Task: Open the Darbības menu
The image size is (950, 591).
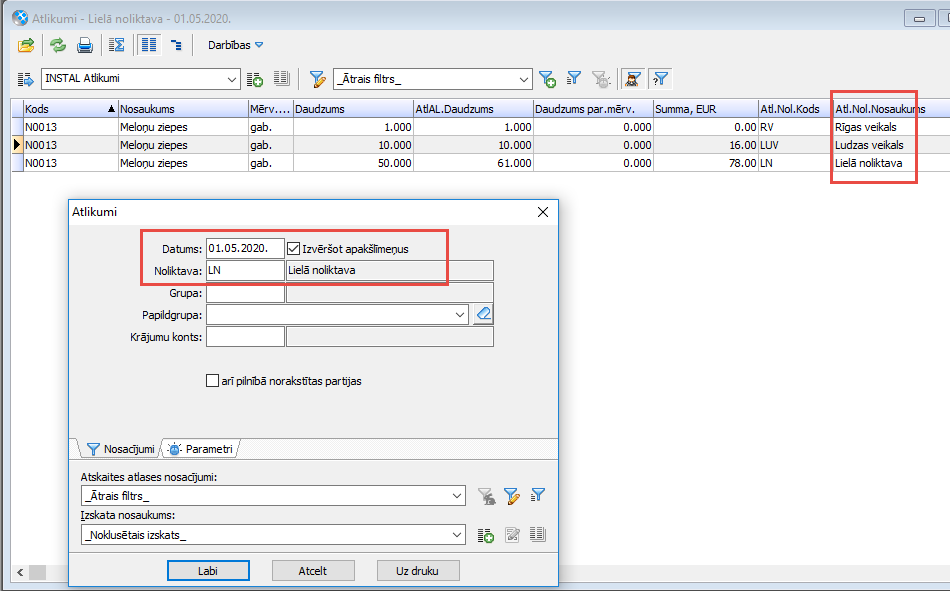Action: pyautogui.click(x=234, y=45)
